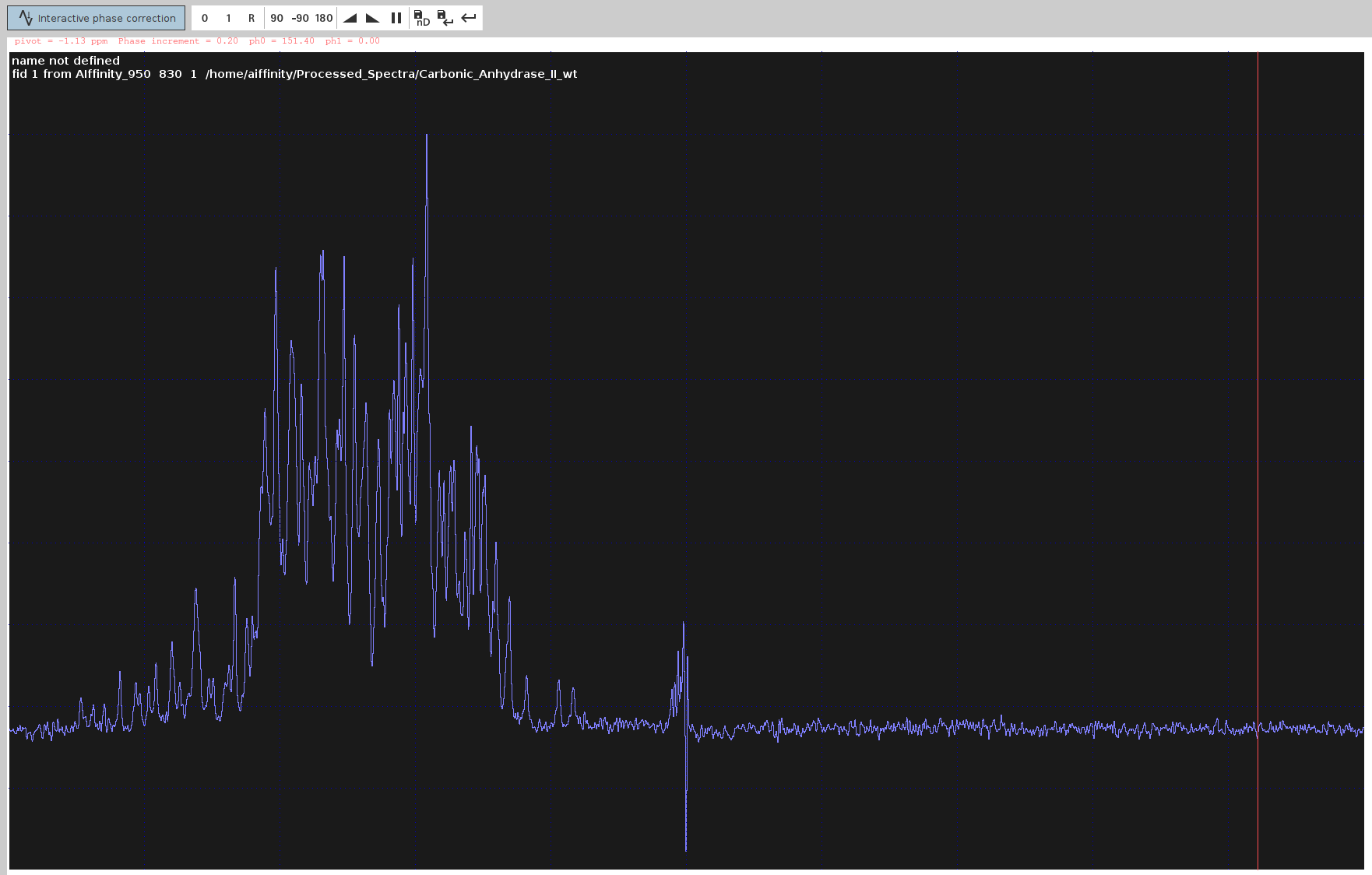Click the rising wedge sensitivity icon
Screen dimensions: 1372x875
point(350,18)
